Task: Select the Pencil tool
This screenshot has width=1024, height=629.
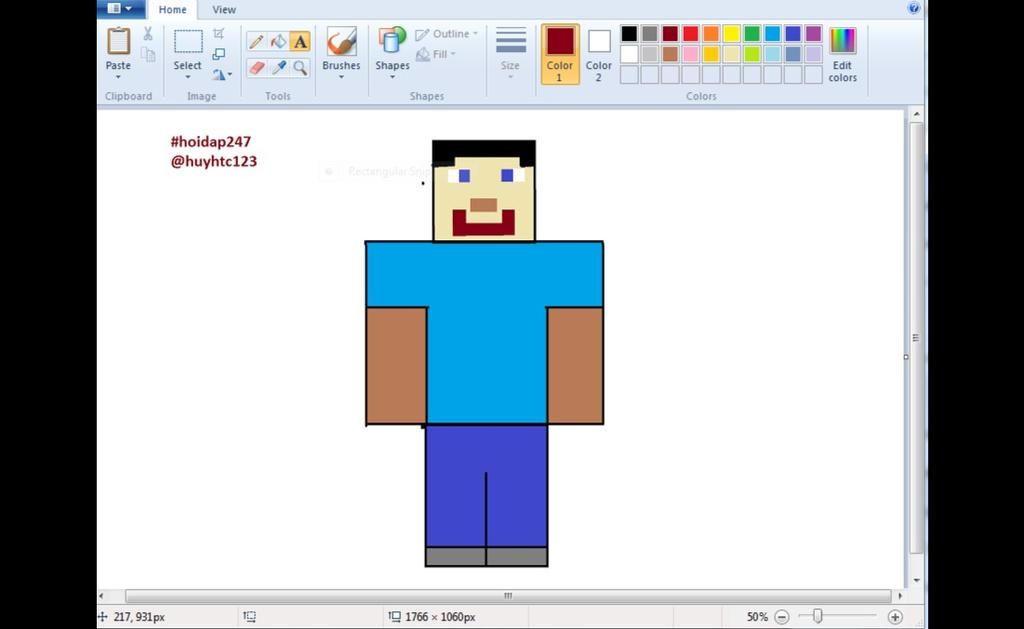Action: click(256, 42)
